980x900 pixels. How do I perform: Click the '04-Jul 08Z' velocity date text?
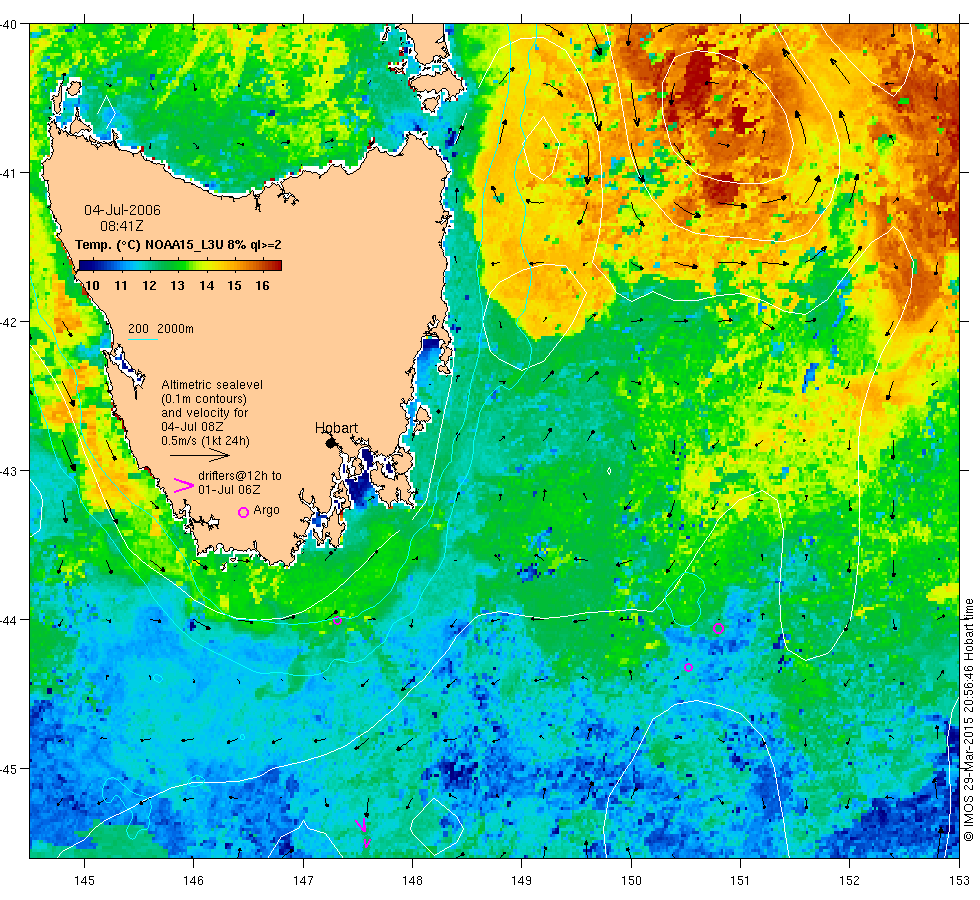click(x=192, y=427)
